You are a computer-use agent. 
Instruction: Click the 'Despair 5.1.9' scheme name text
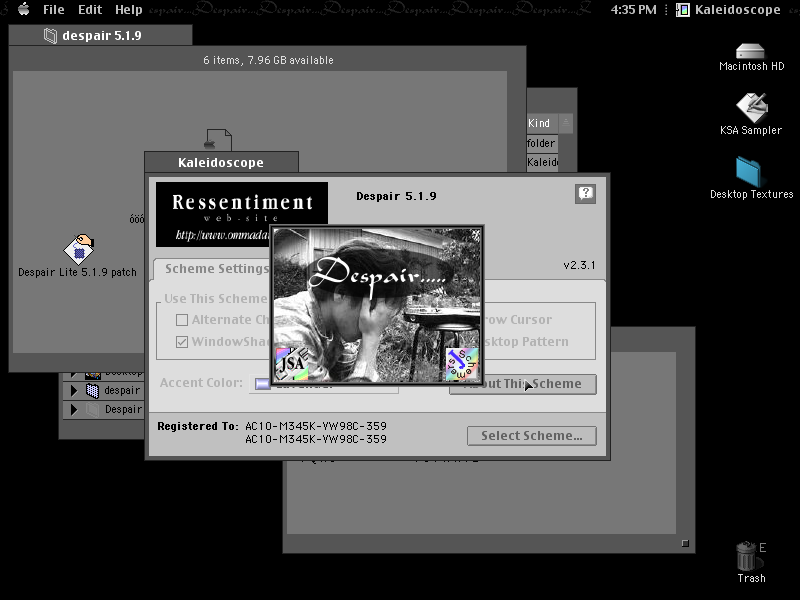[x=396, y=196]
